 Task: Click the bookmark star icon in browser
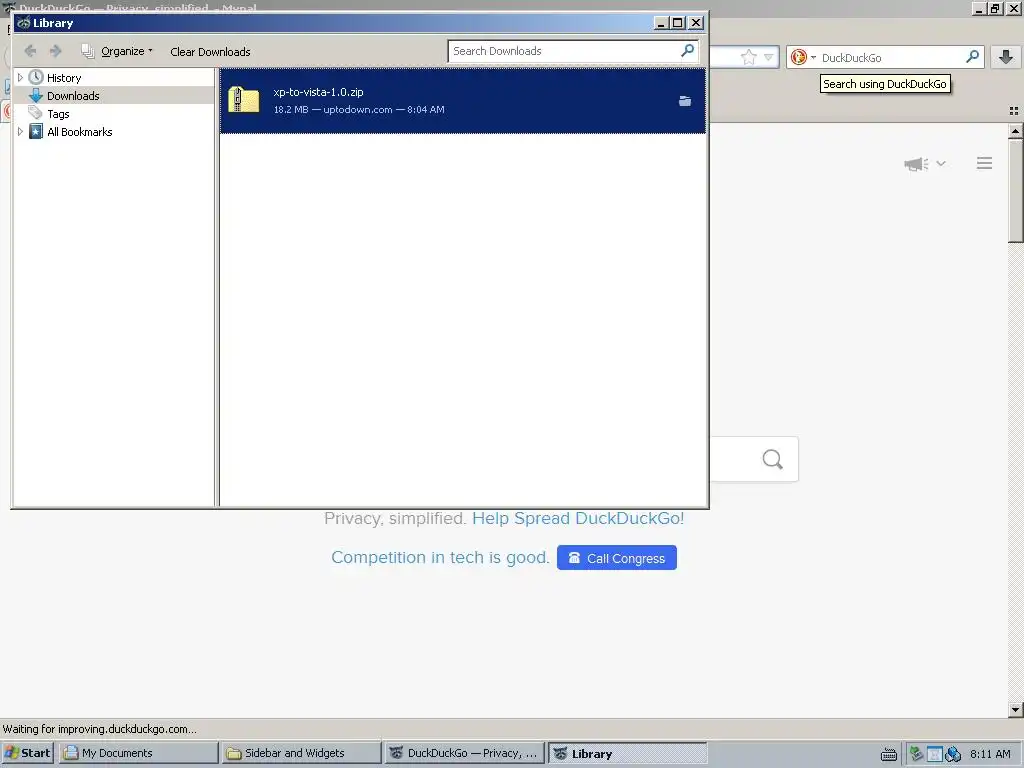(x=748, y=57)
